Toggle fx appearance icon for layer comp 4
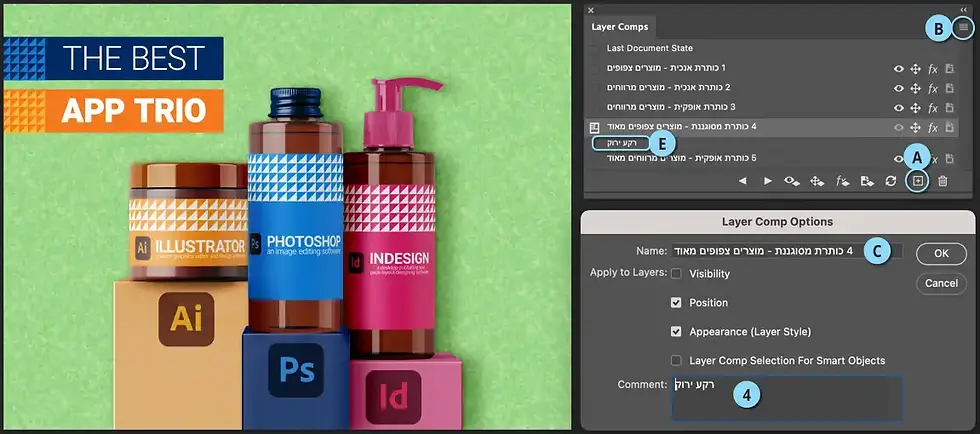This screenshot has width=980, height=434. pos(933,128)
